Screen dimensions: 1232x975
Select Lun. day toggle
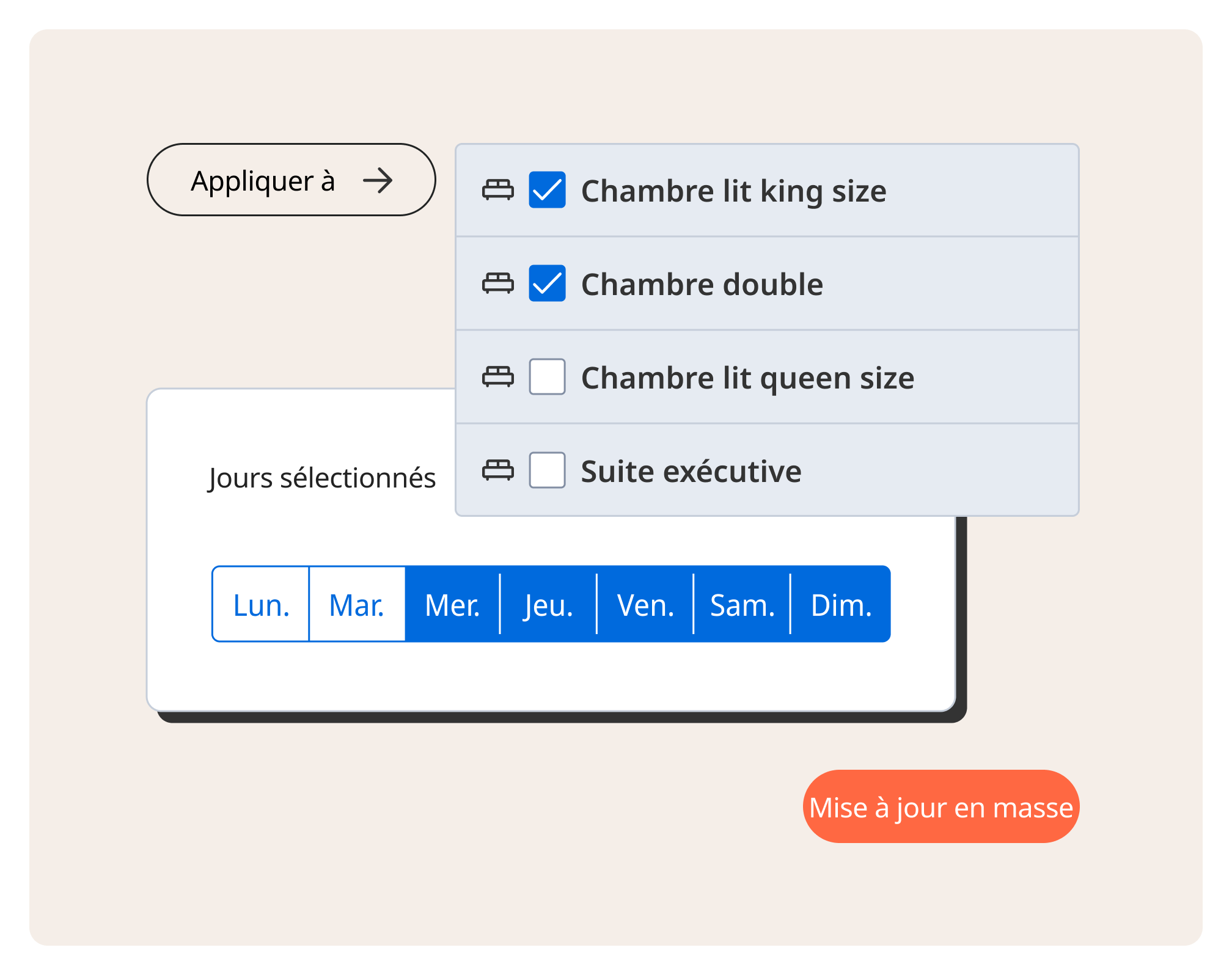[x=261, y=605]
